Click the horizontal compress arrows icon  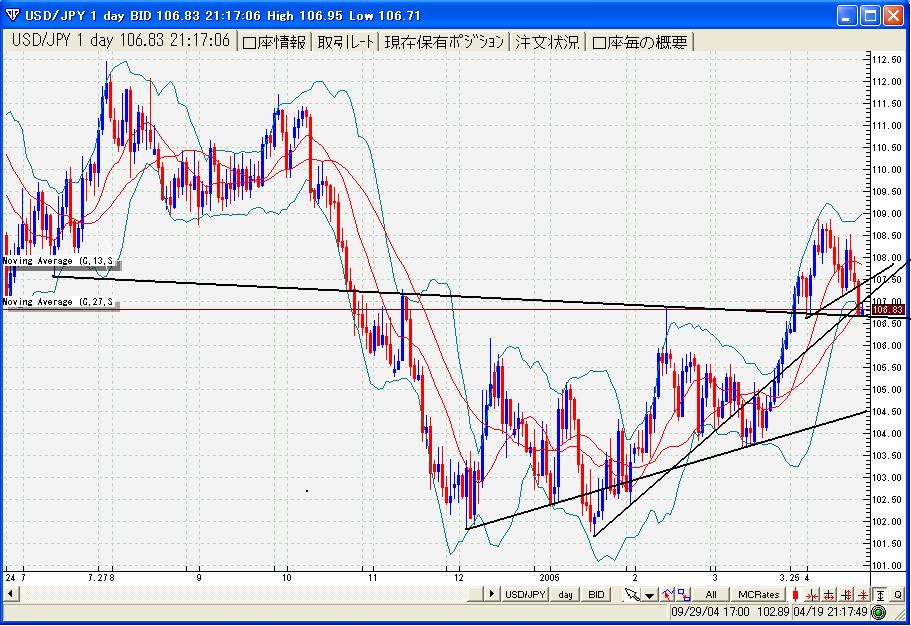pyautogui.click(x=811, y=594)
